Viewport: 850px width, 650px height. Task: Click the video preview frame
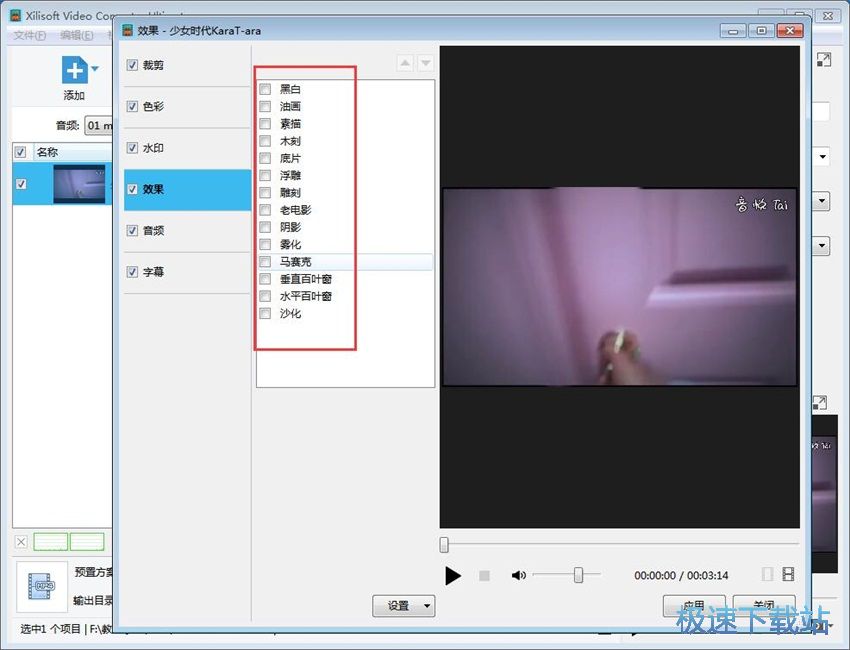620,287
